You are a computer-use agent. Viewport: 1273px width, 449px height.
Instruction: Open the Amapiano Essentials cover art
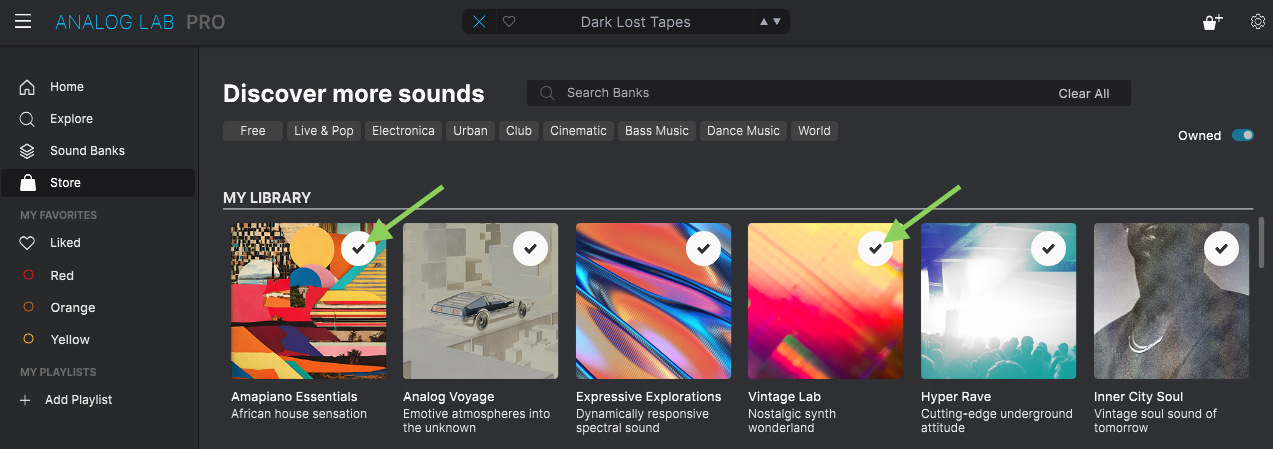[x=308, y=301]
